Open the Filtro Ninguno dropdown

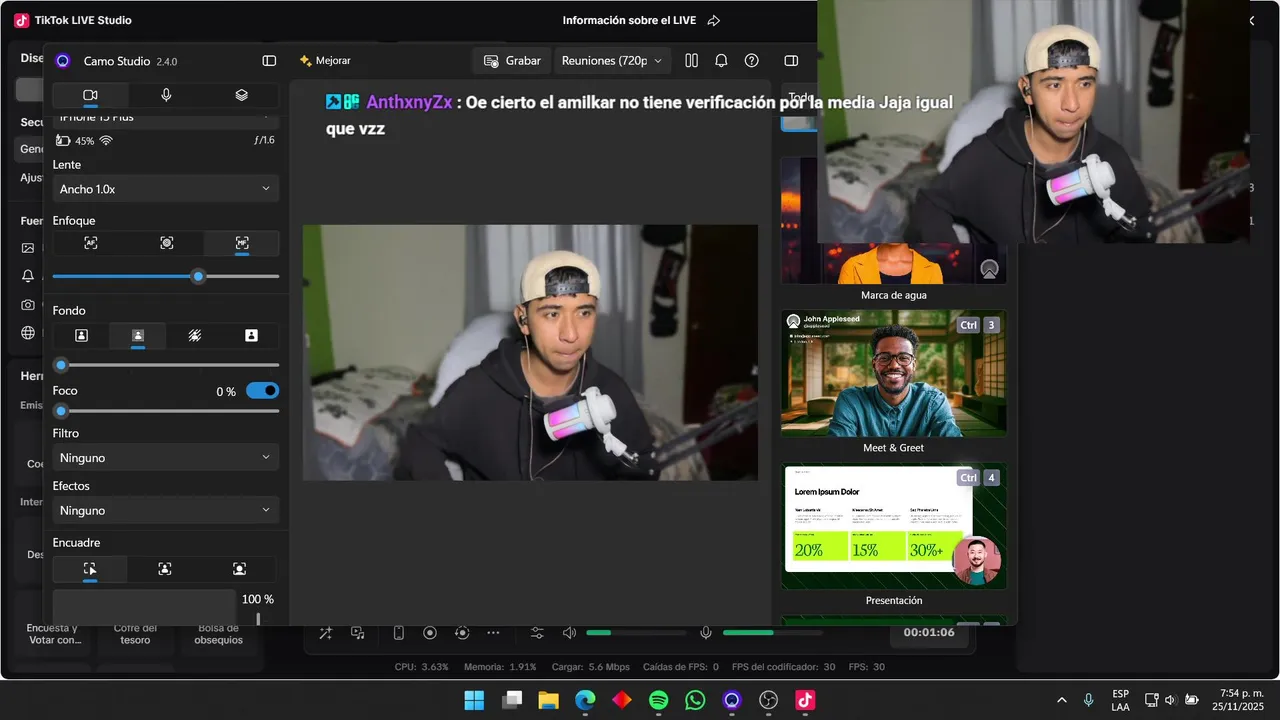click(166, 458)
